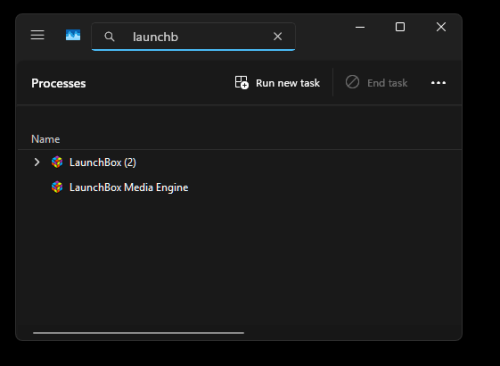Open the three-dot more options menu
The height and width of the screenshot is (366, 500).
tap(438, 83)
